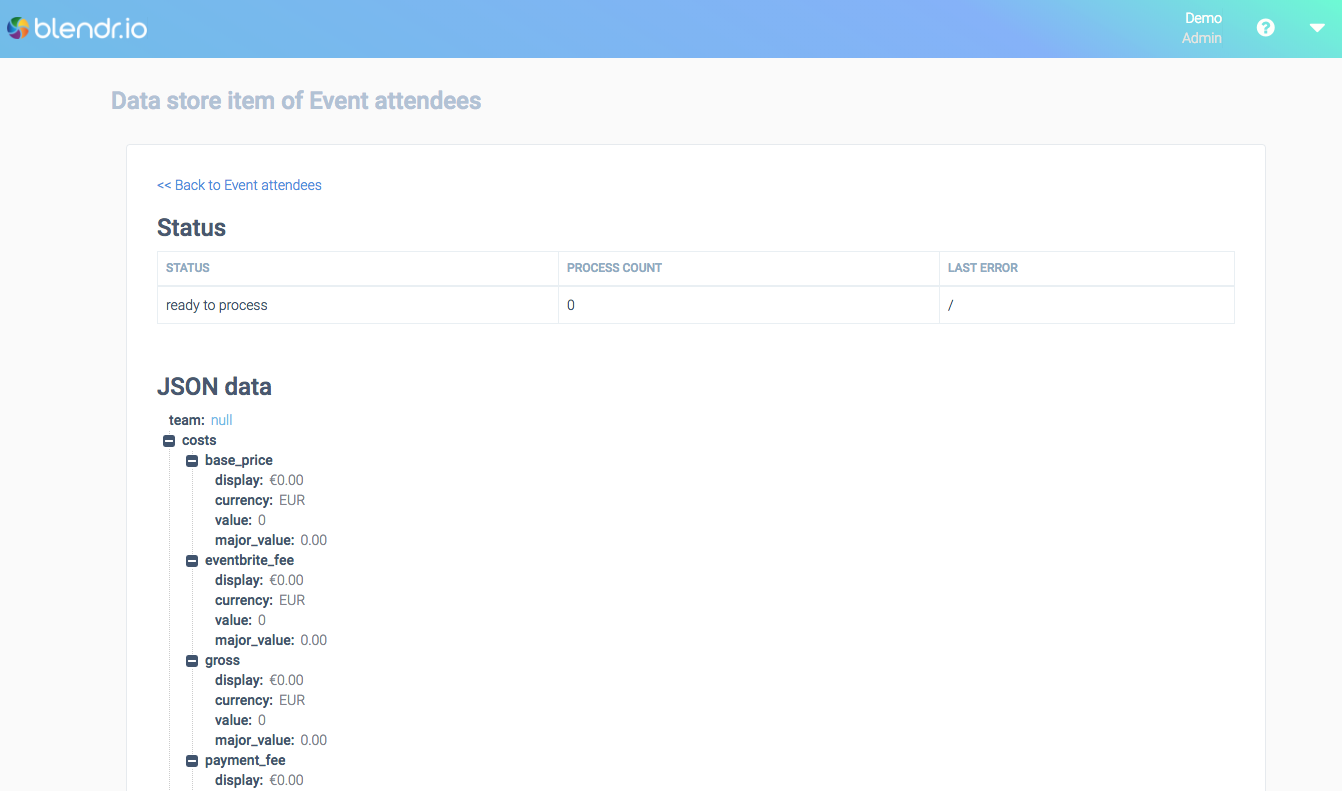Select the 'ready to process' status cell

coord(358,305)
